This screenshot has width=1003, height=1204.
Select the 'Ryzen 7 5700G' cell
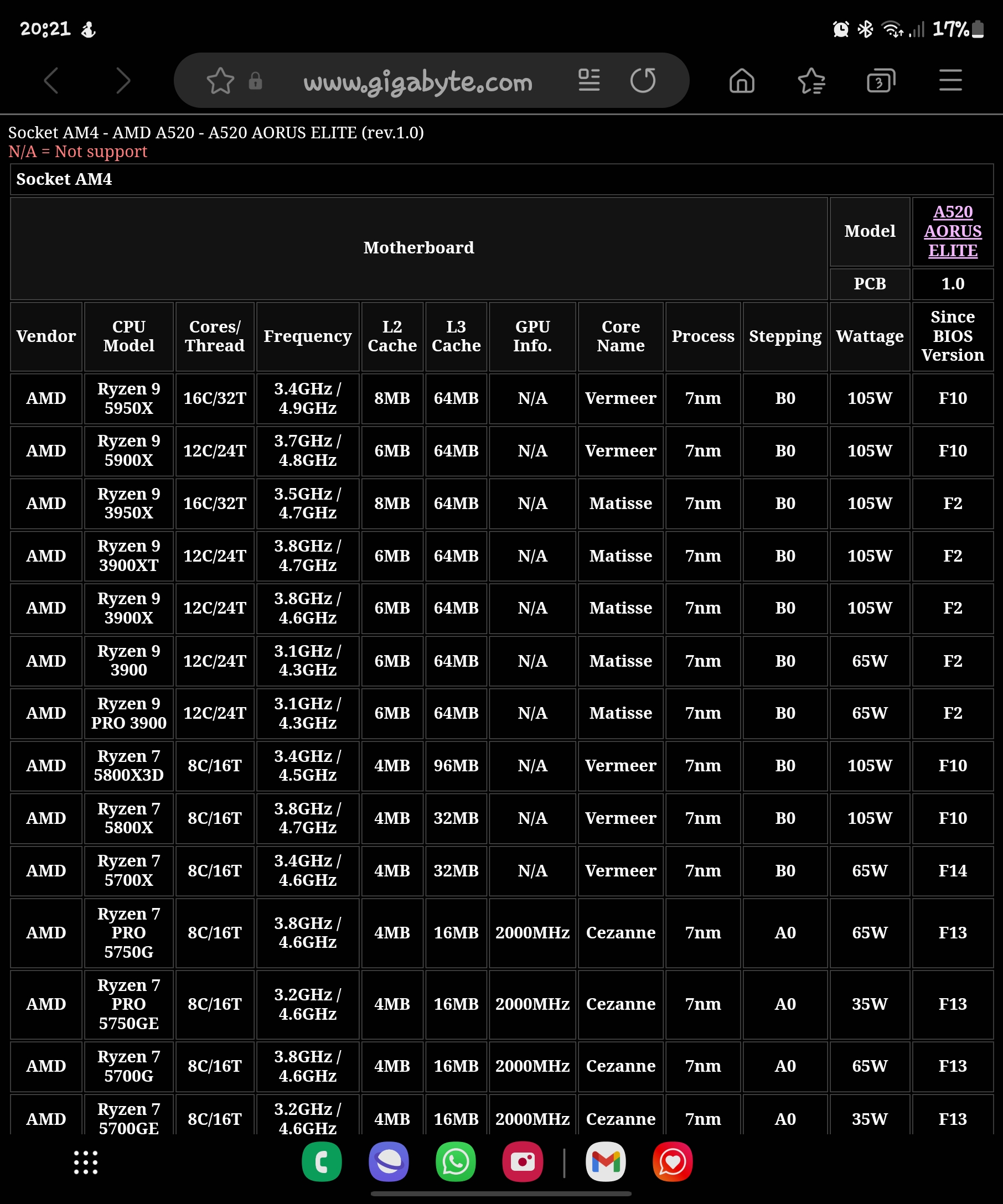point(129,1066)
